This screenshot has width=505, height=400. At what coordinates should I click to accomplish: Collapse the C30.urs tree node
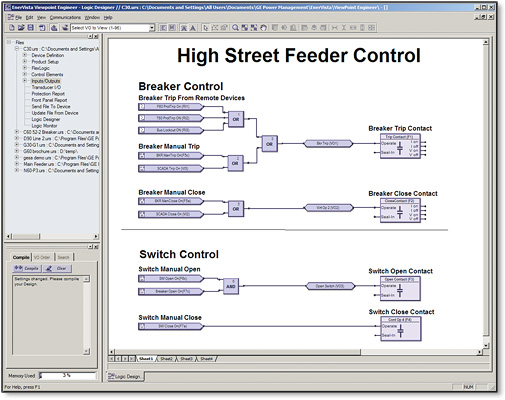tap(17, 49)
